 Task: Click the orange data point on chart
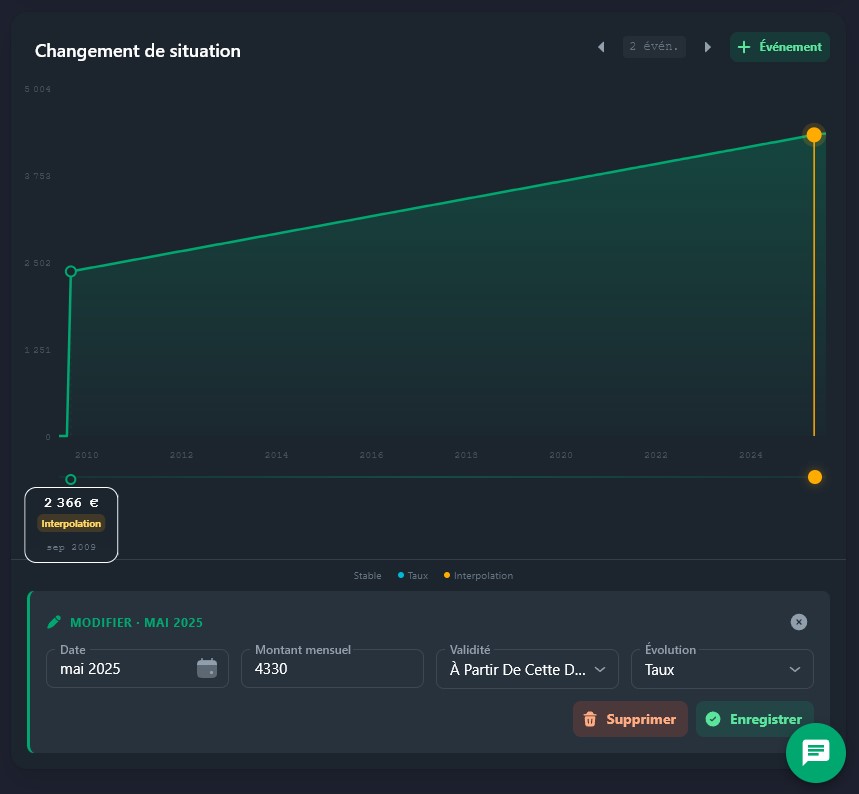(814, 134)
